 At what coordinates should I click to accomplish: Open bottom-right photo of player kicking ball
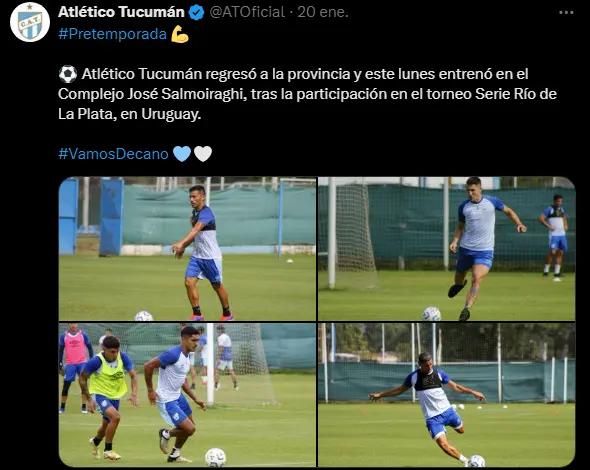(x=447, y=395)
